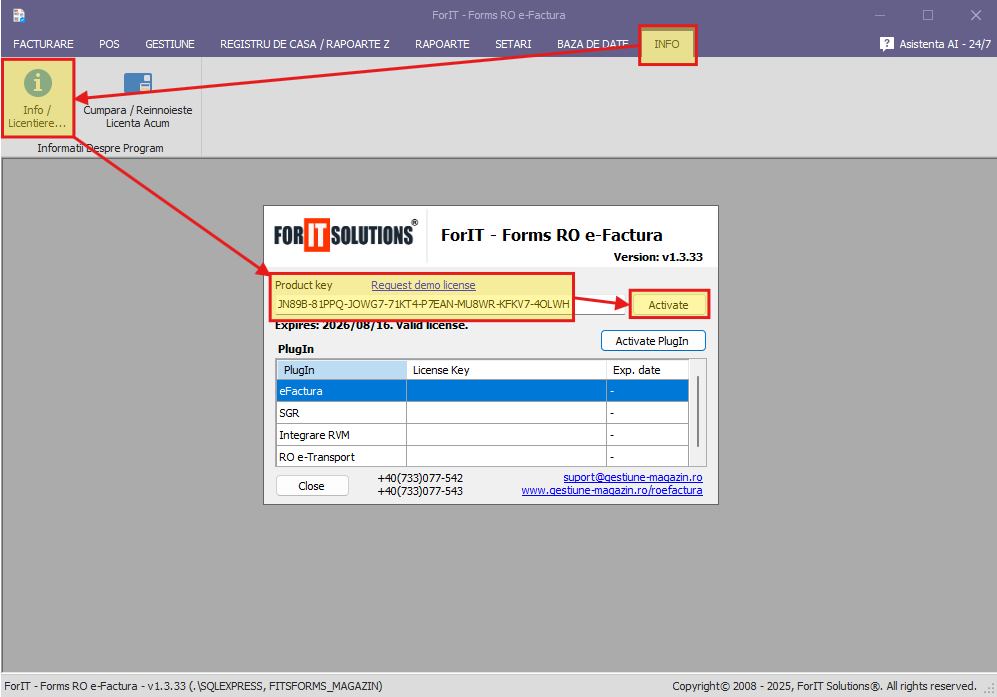Click the Version: v1.3.33 text
This screenshot has height=697, width=997.
click(x=658, y=257)
